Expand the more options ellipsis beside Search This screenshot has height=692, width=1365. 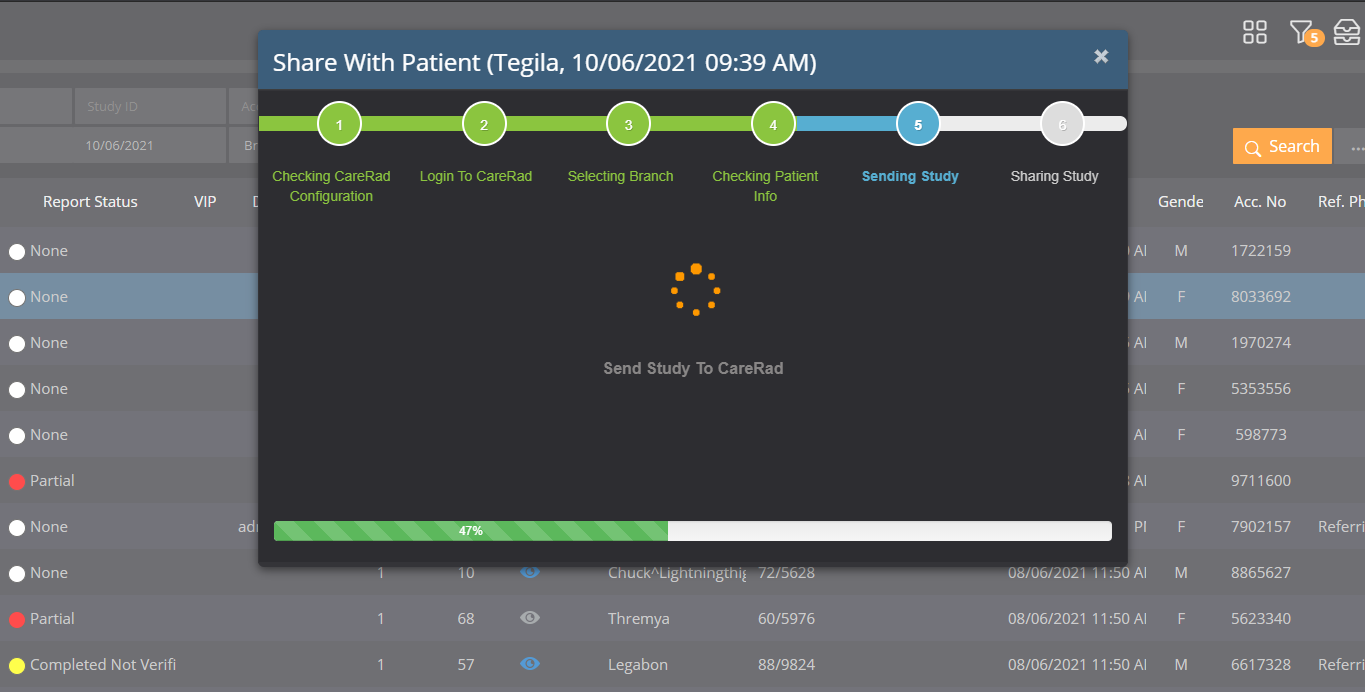1356,147
